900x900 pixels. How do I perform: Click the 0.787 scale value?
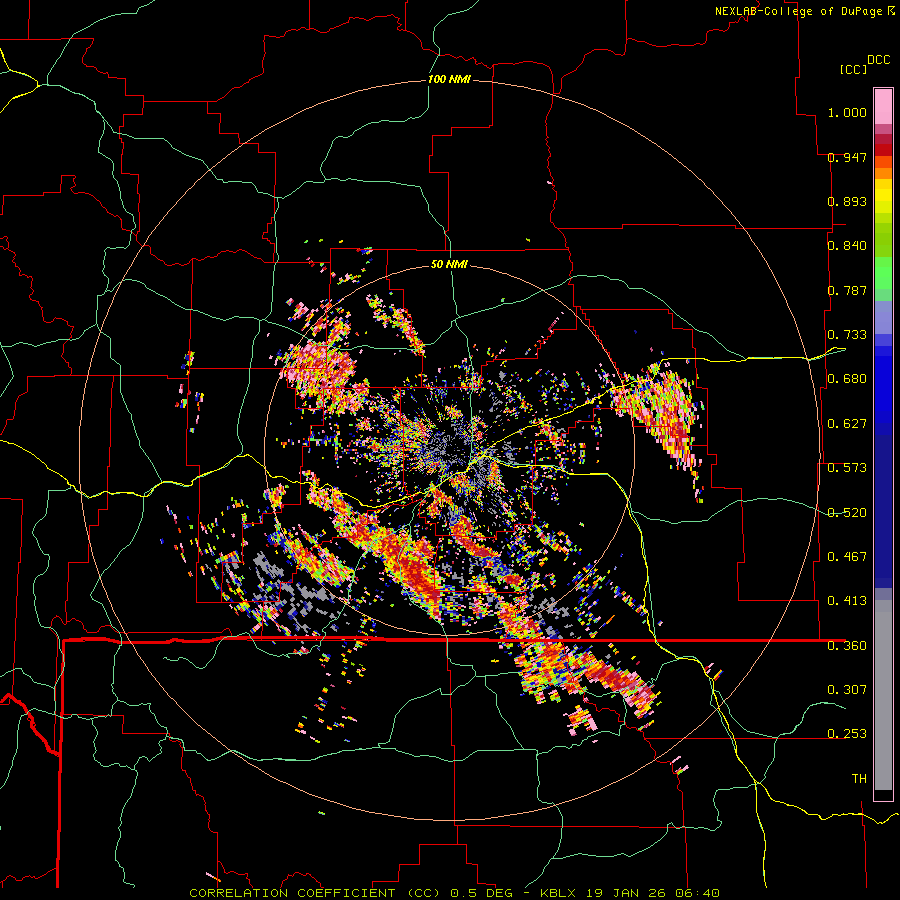[x=847, y=290]
